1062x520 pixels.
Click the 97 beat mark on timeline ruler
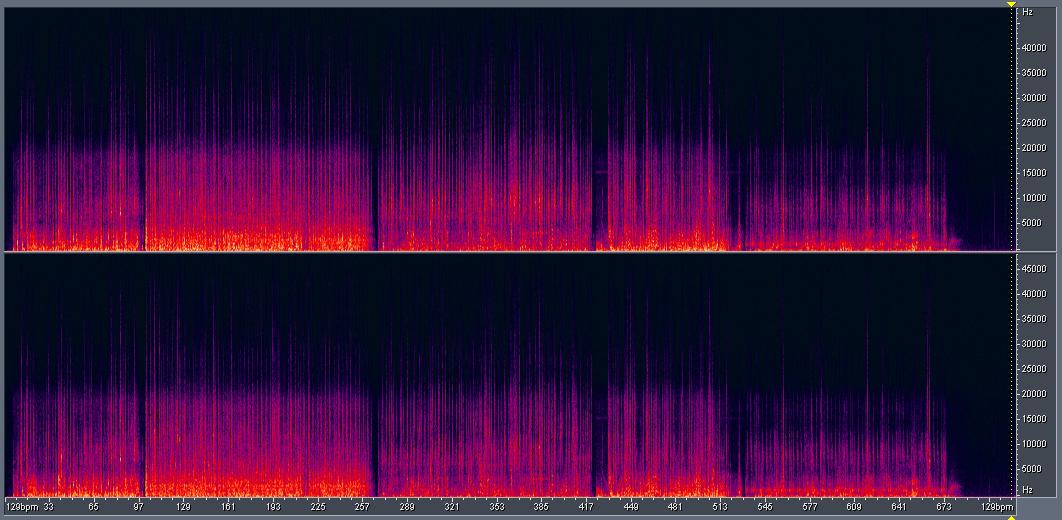pos(138,507)
